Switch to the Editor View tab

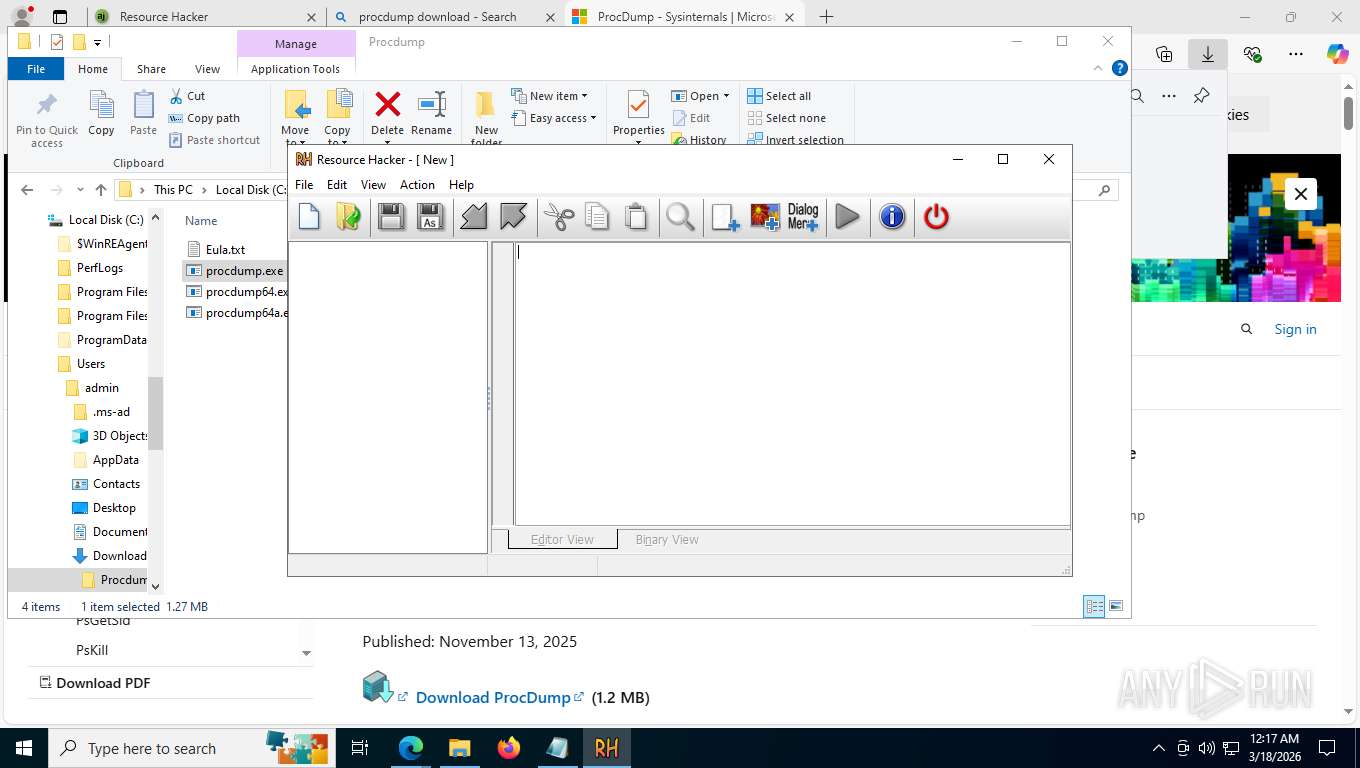[x=562, y=539]
